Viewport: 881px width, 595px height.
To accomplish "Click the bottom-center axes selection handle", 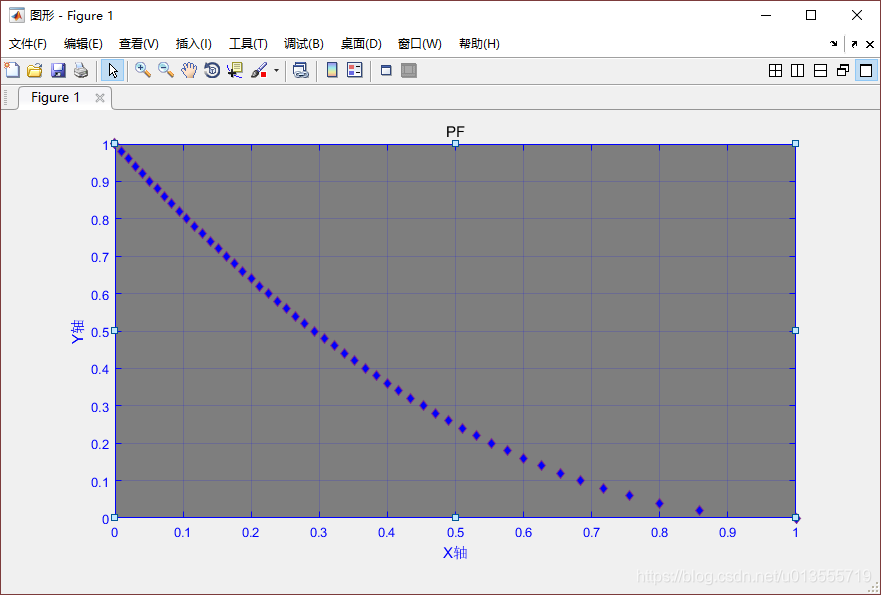I will pyautogui.click(x=456, y=517).
